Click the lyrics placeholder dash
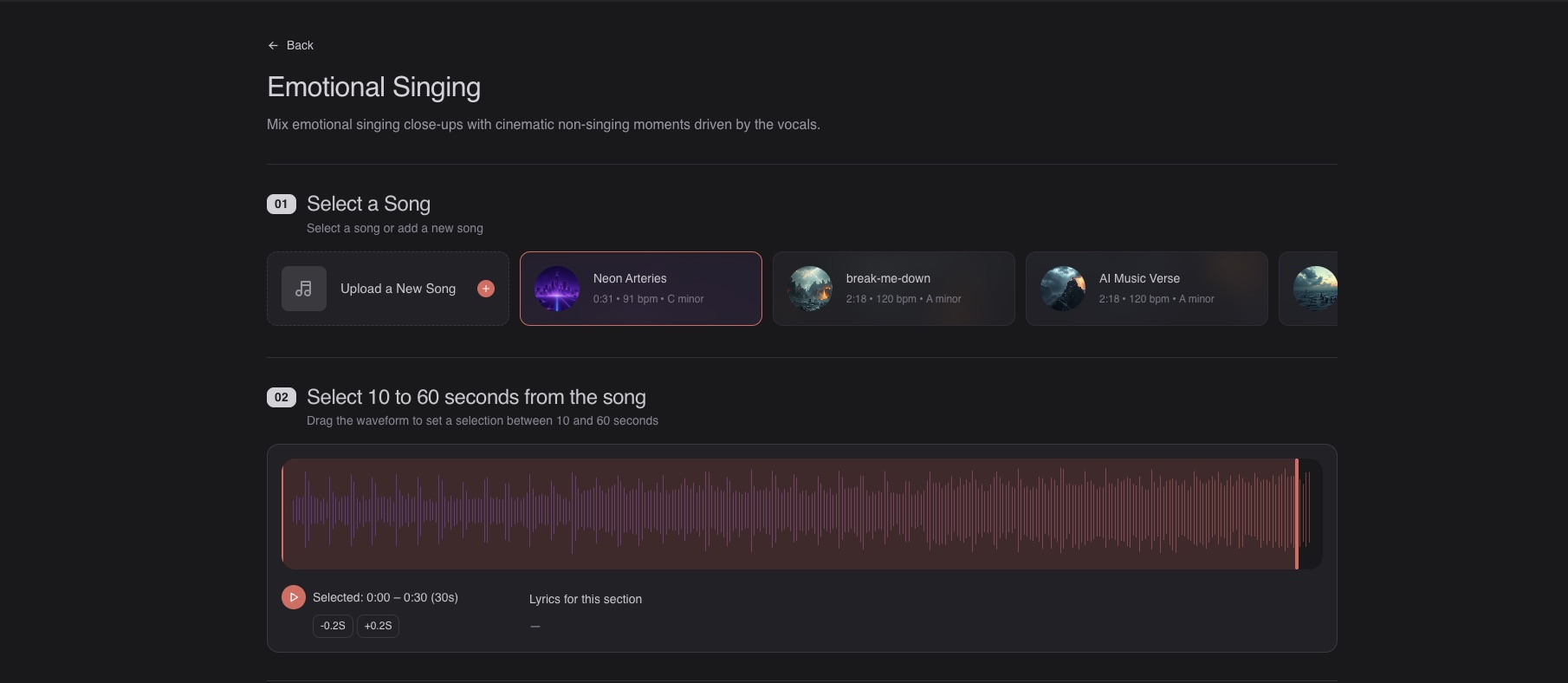 click(535, 626)
